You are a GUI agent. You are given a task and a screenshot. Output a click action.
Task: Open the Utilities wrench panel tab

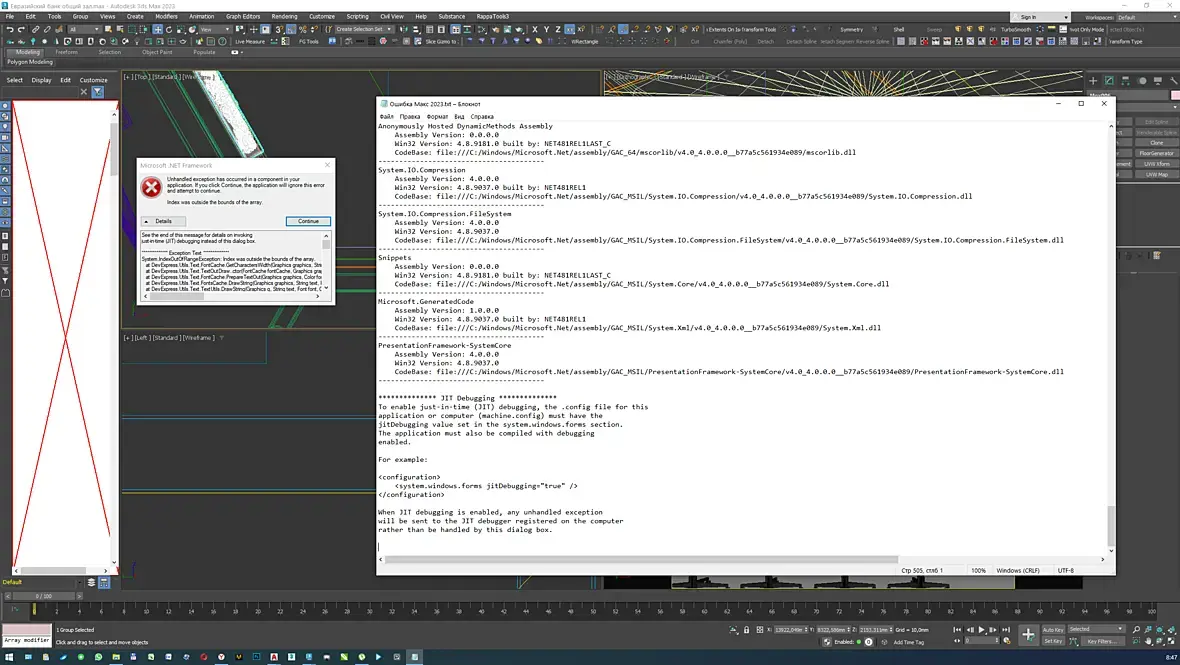(x=1174, y=80)
